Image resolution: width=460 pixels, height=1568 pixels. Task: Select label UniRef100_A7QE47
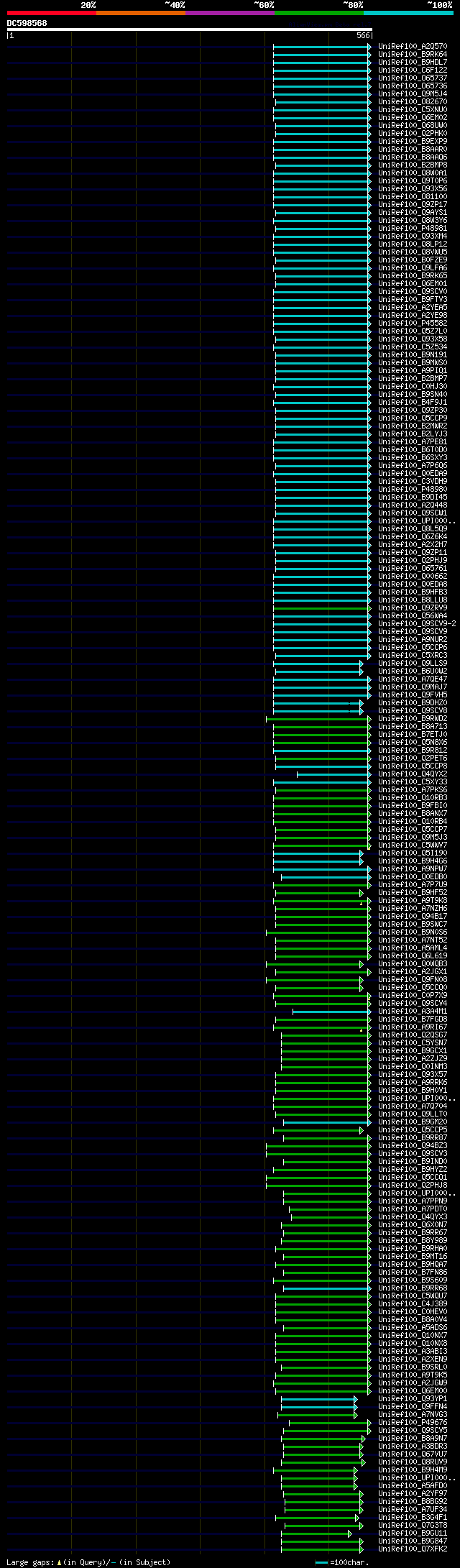[x=413, y=679]
